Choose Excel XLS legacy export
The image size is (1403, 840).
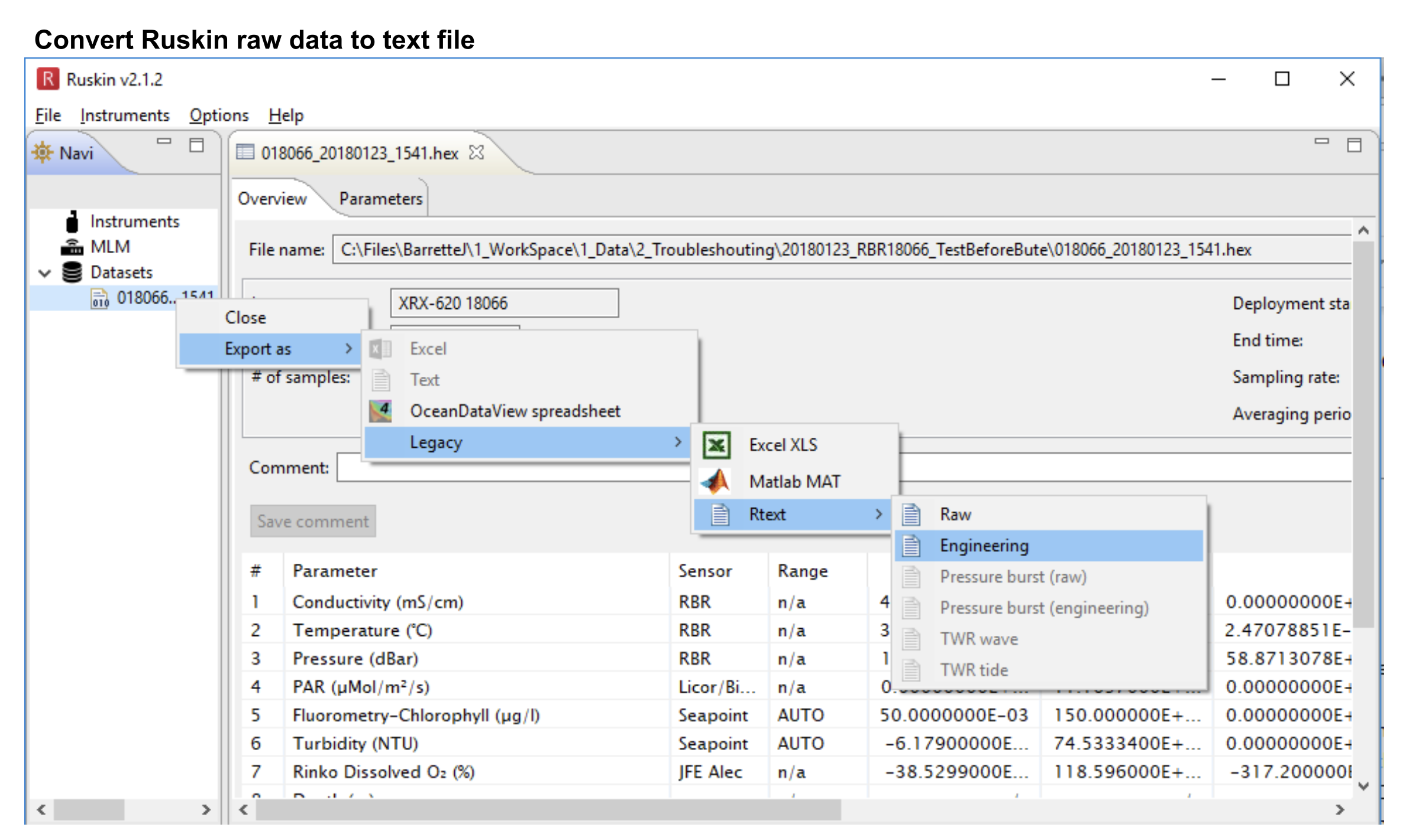click(795, 445)
